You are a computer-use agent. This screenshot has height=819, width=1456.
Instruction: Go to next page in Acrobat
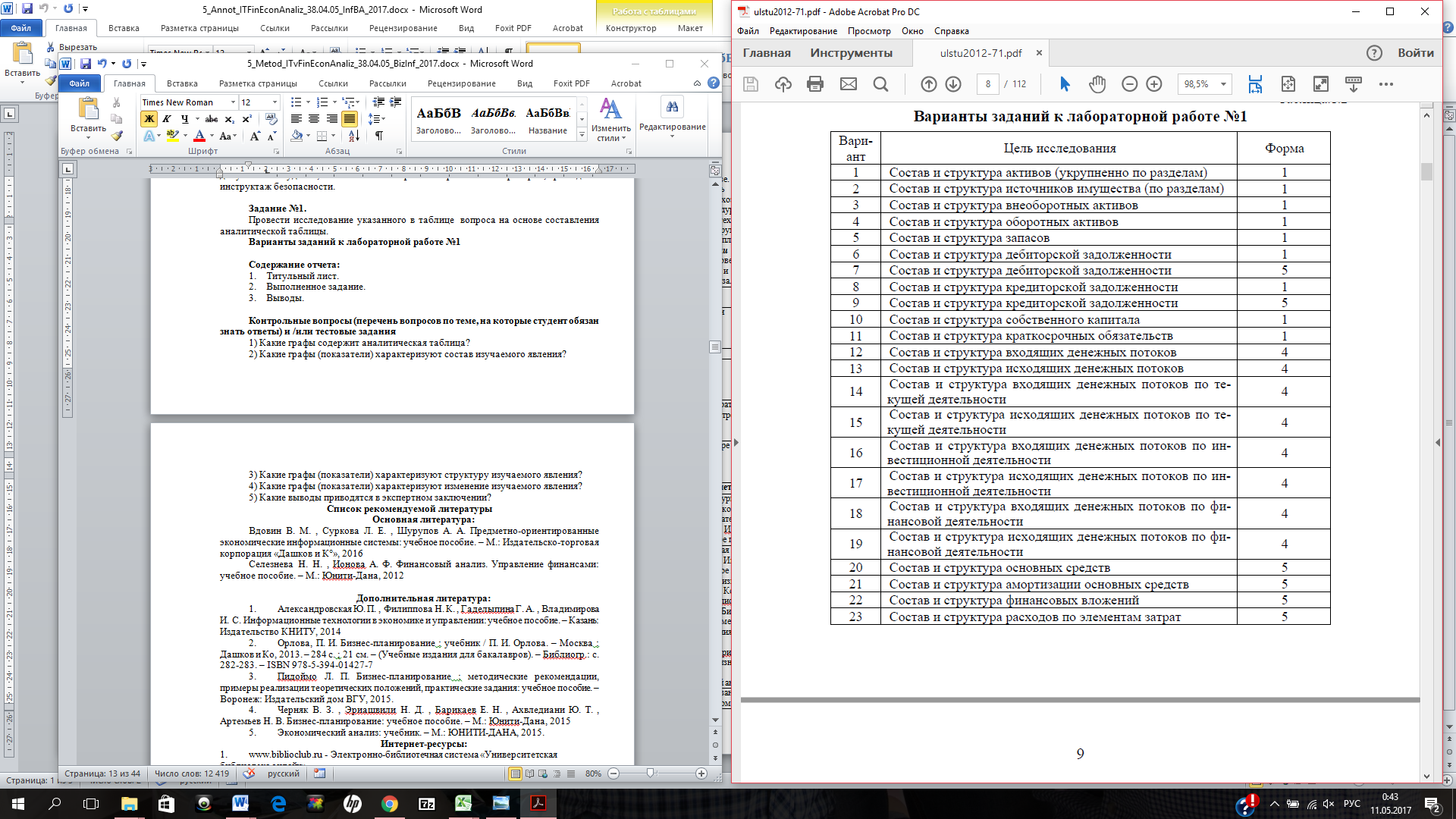[x=953, y=84]
